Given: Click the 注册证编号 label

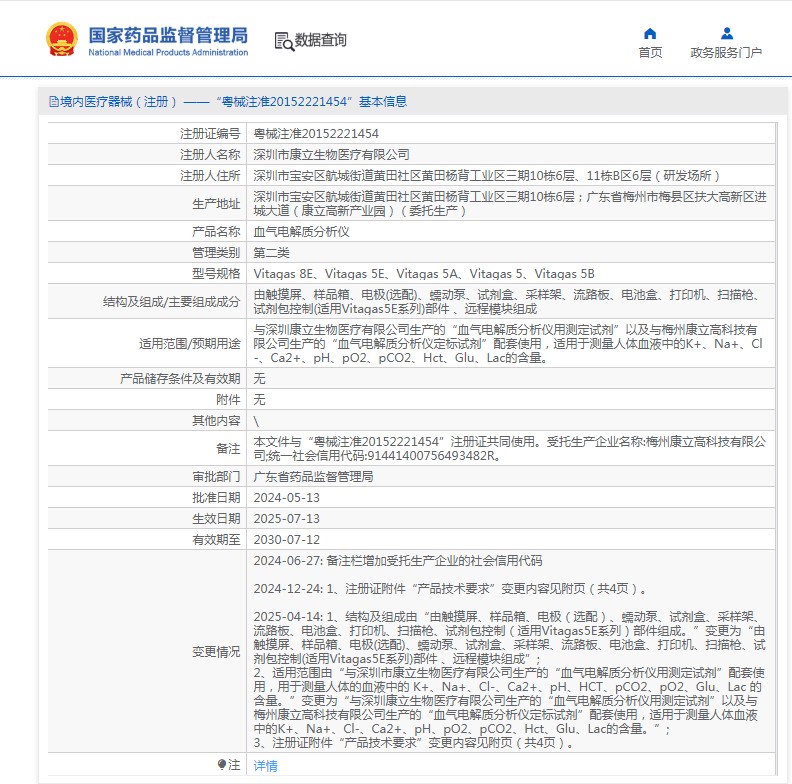Looking at the screenshot, I should coord(210,133).
